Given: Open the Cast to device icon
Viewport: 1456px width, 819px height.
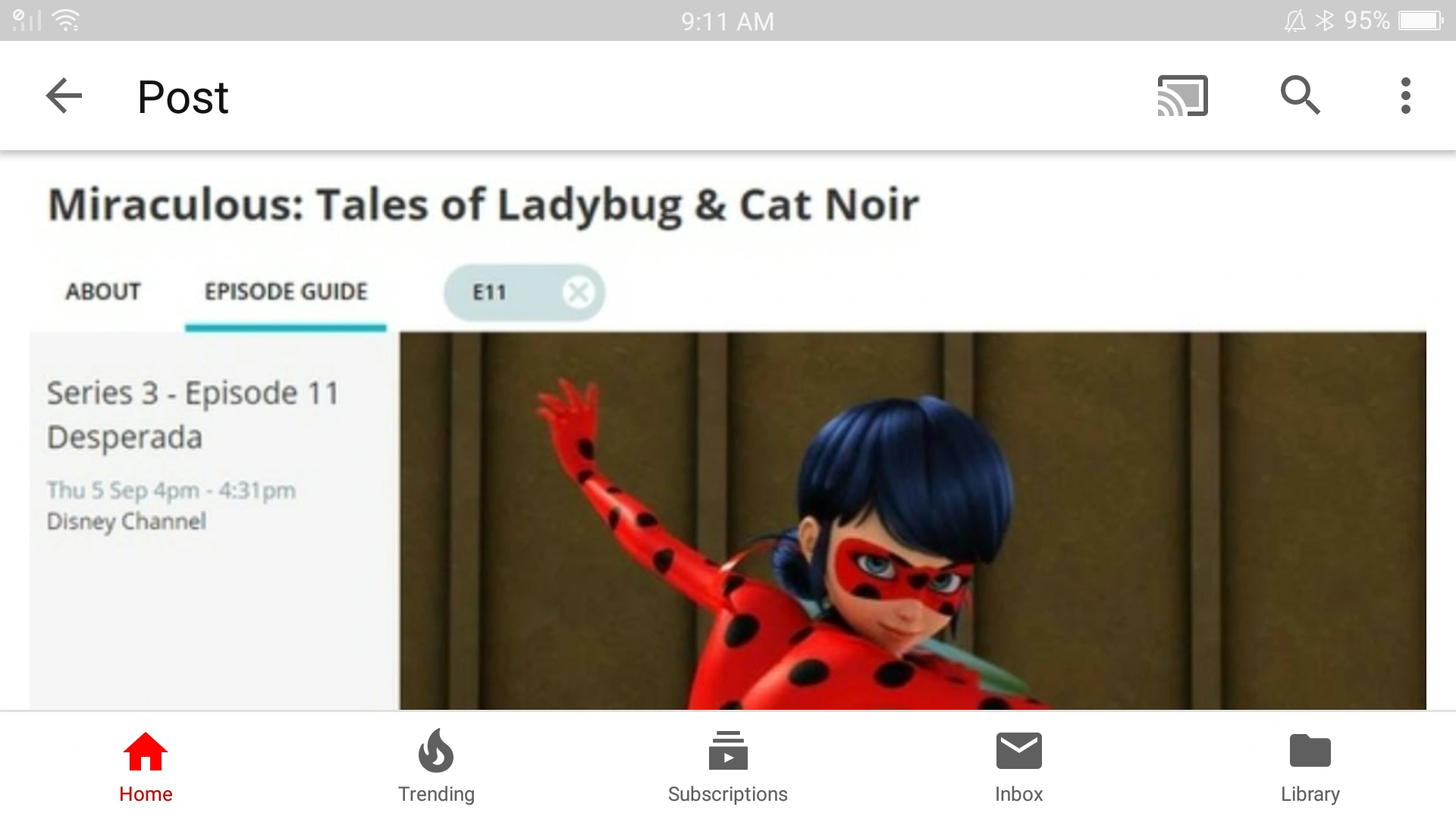Looking at the screenshot, I should coord(1182,96).
